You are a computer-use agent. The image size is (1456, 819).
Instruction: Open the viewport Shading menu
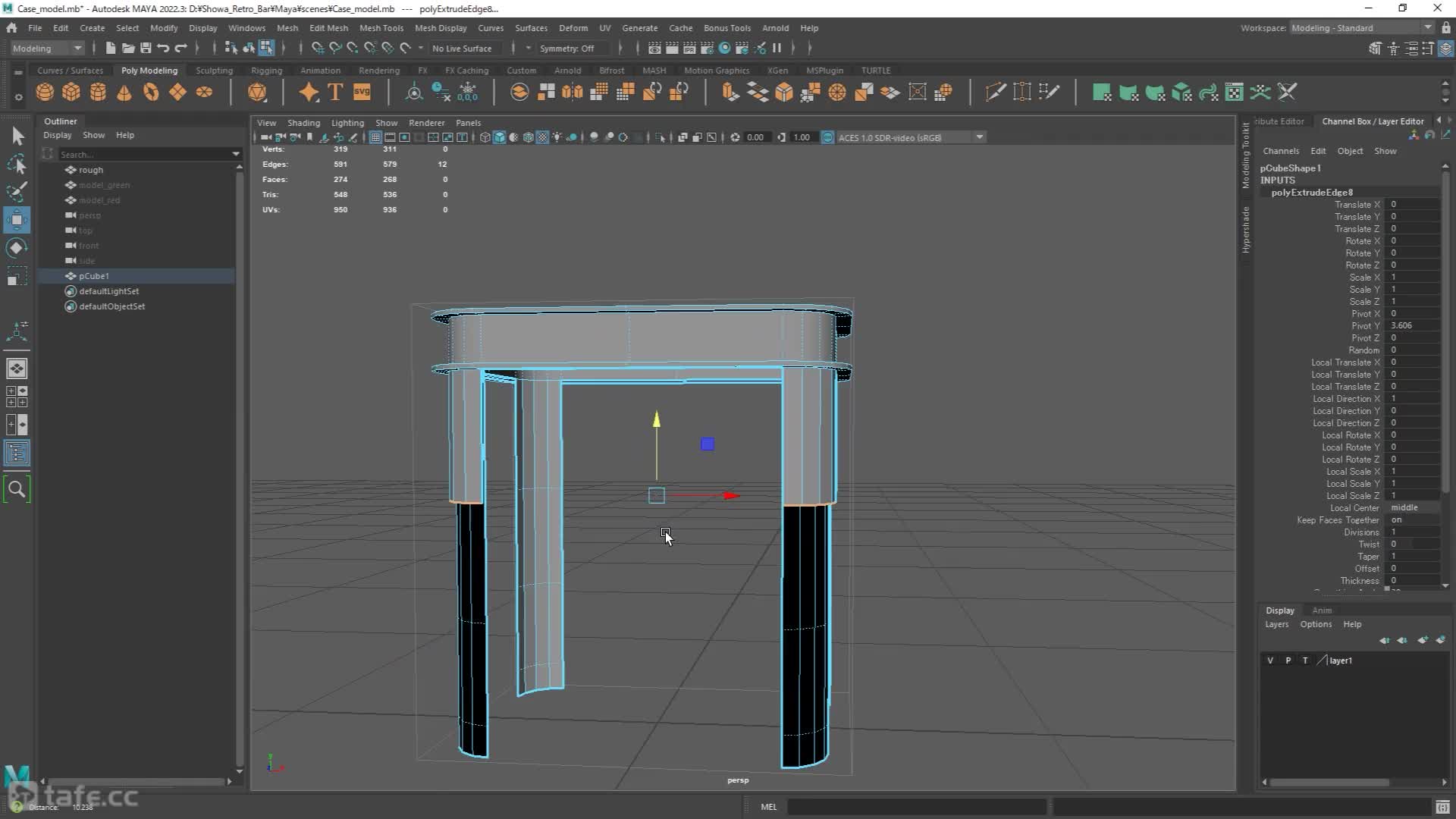tap(303, 123)
